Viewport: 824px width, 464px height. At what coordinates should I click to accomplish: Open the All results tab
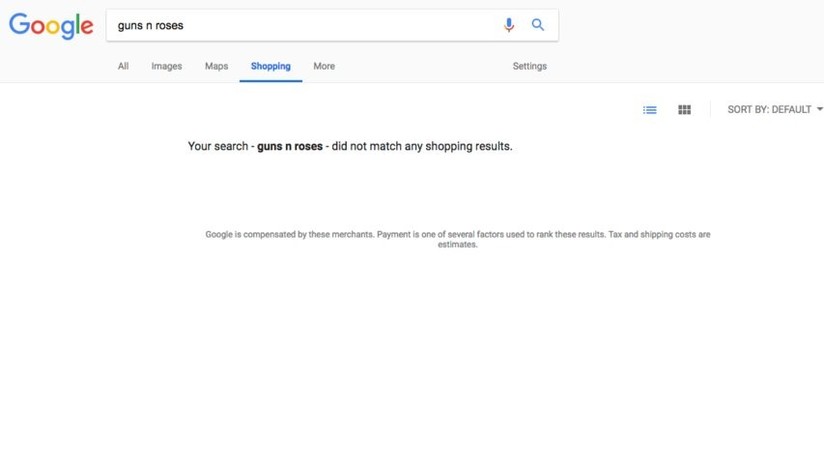click(123, 66)
